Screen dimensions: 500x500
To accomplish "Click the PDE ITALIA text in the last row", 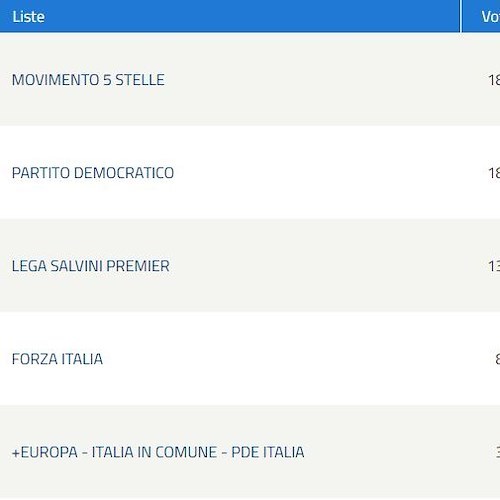I will (x=268, y=452).
